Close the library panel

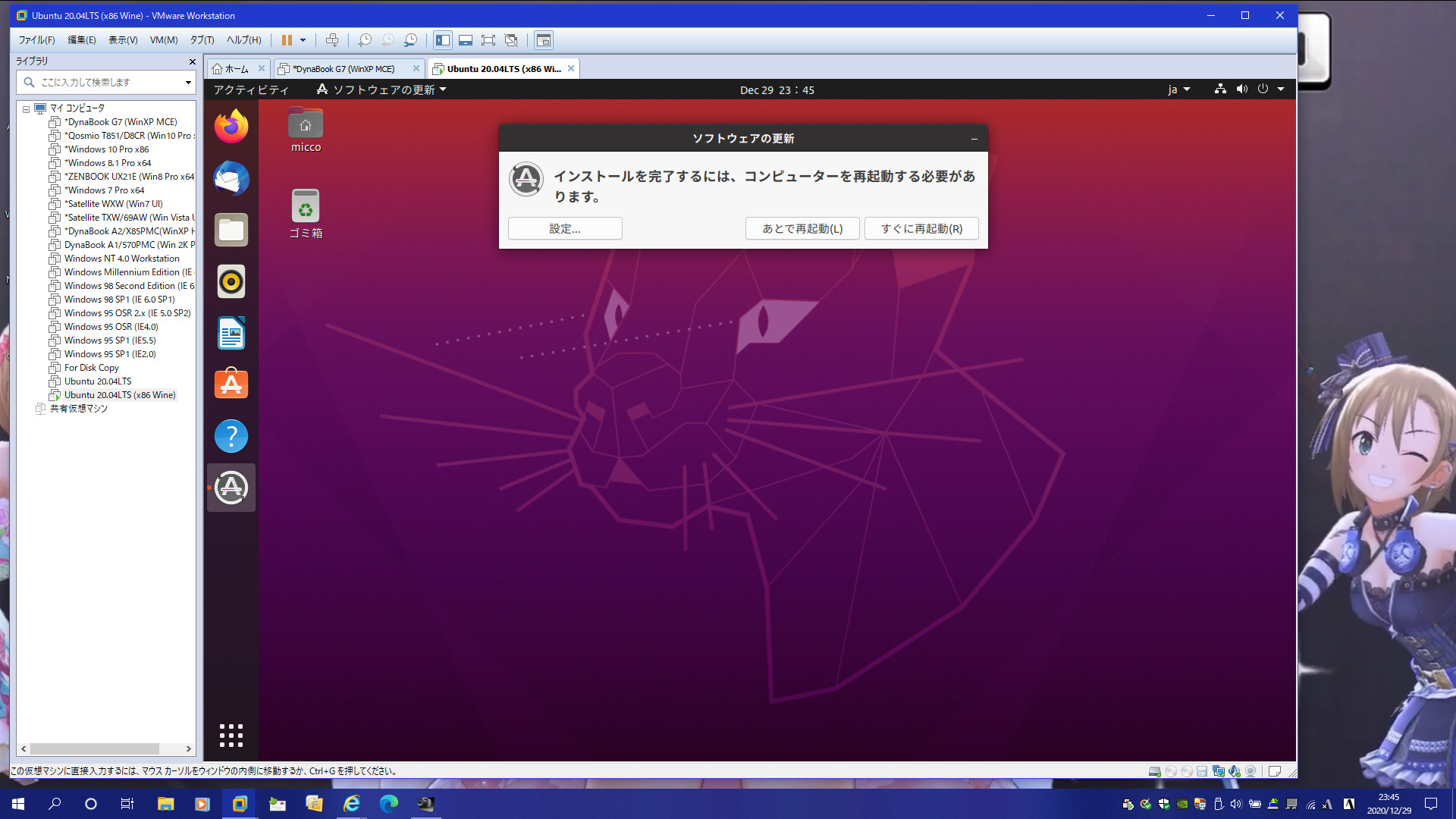192,61
